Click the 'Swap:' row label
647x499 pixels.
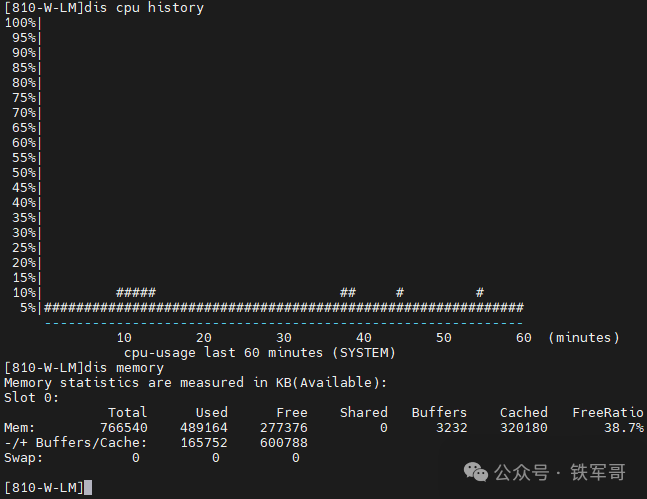coord(23,458)
